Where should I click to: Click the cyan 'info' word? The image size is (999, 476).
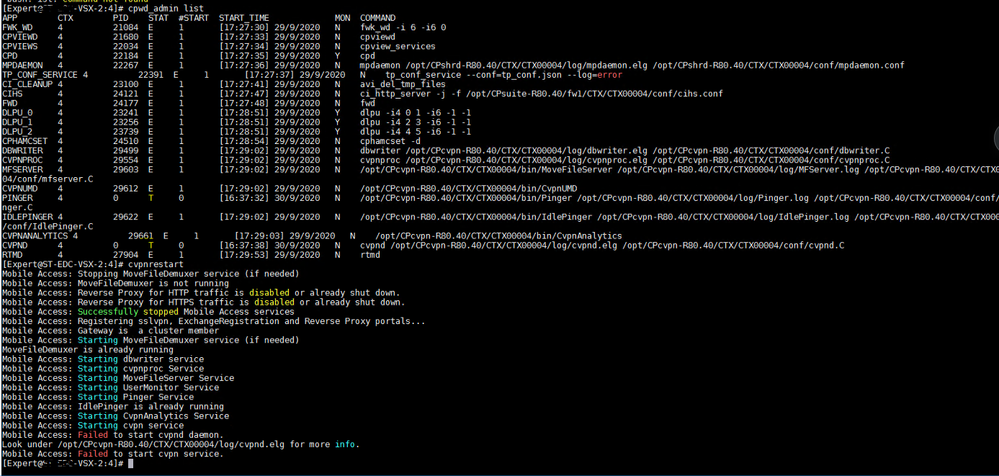[346, 445]
